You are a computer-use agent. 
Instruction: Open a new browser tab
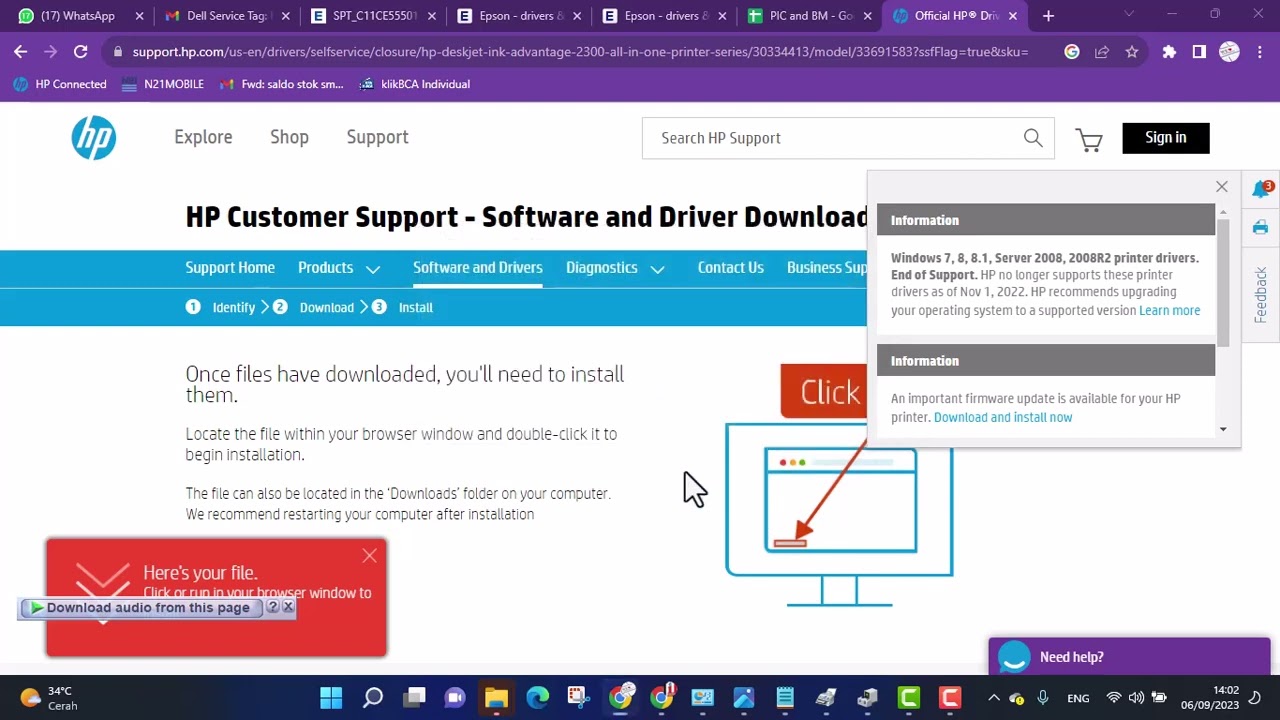(x=1048, y=16)
